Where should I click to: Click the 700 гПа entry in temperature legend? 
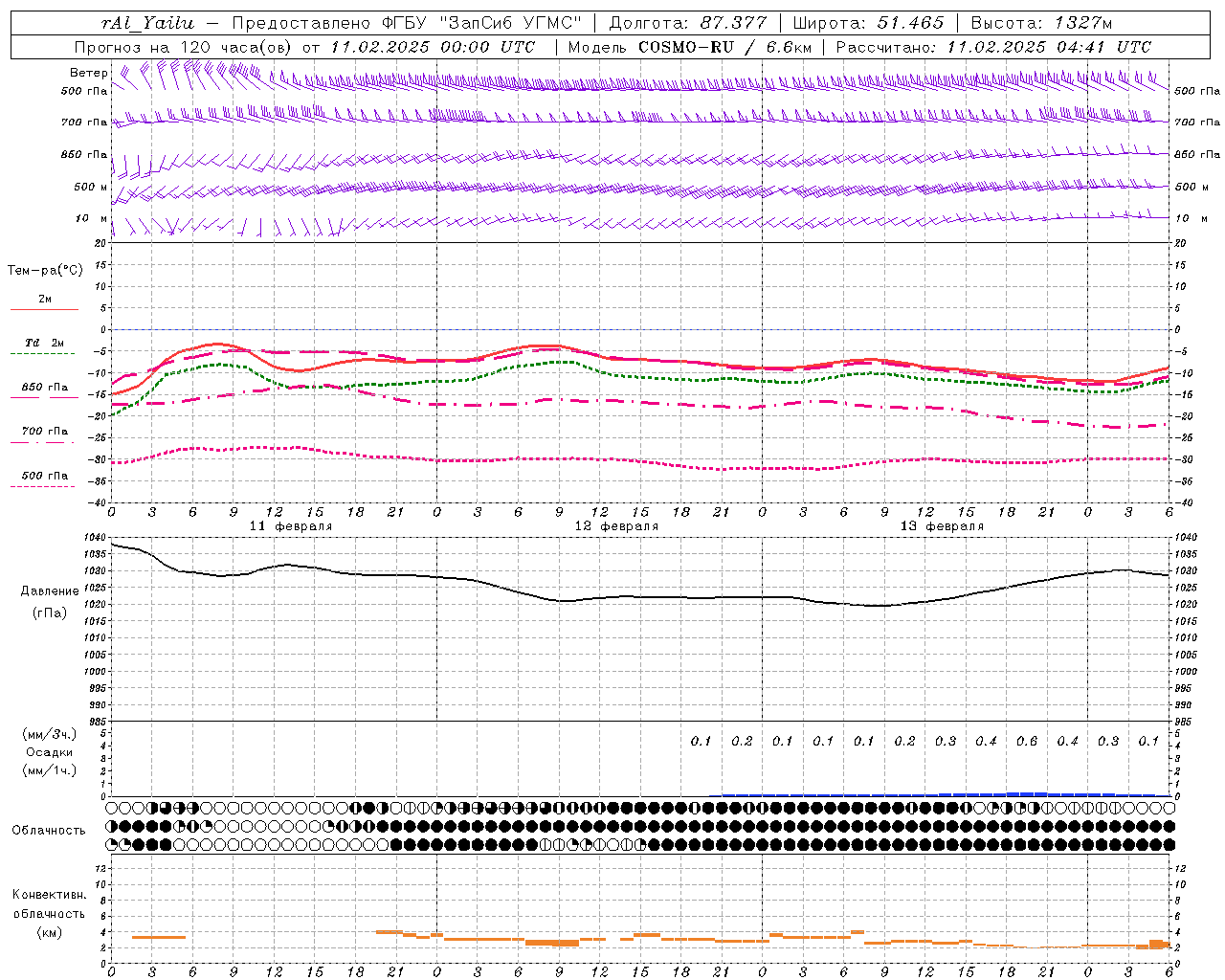pyautogui.click(x=45, y=432)
